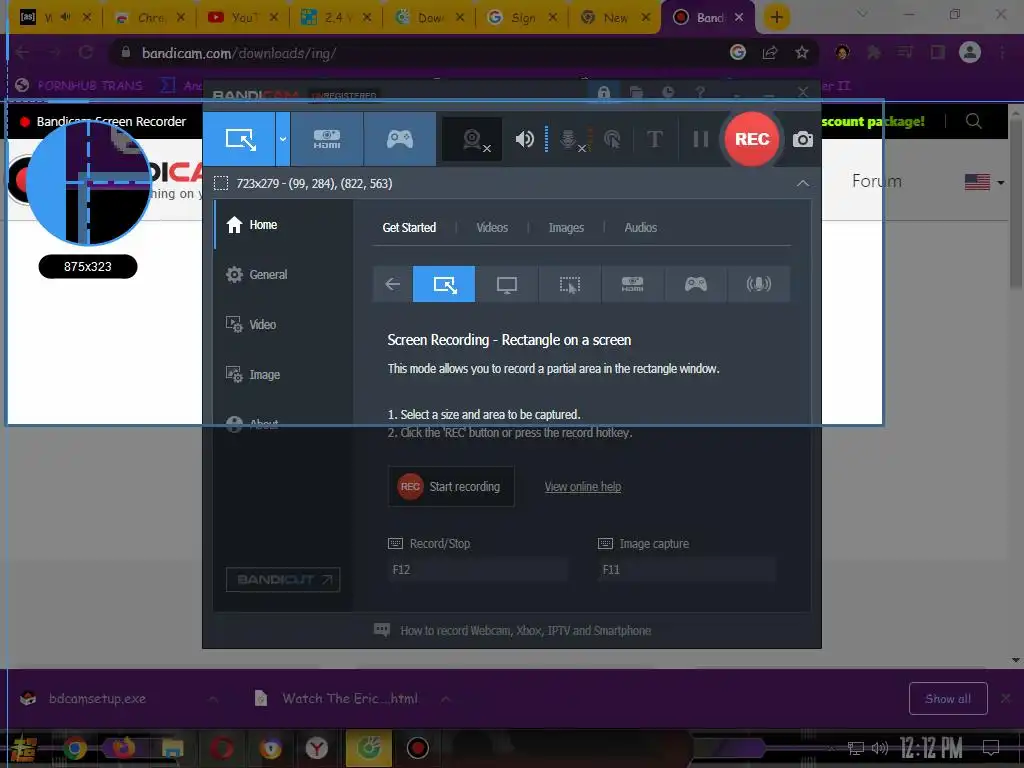This screenshot has width=1024, height=768.
Task: Open the Chrome extensions puzzle icon
Action: [x=874, y=52]
